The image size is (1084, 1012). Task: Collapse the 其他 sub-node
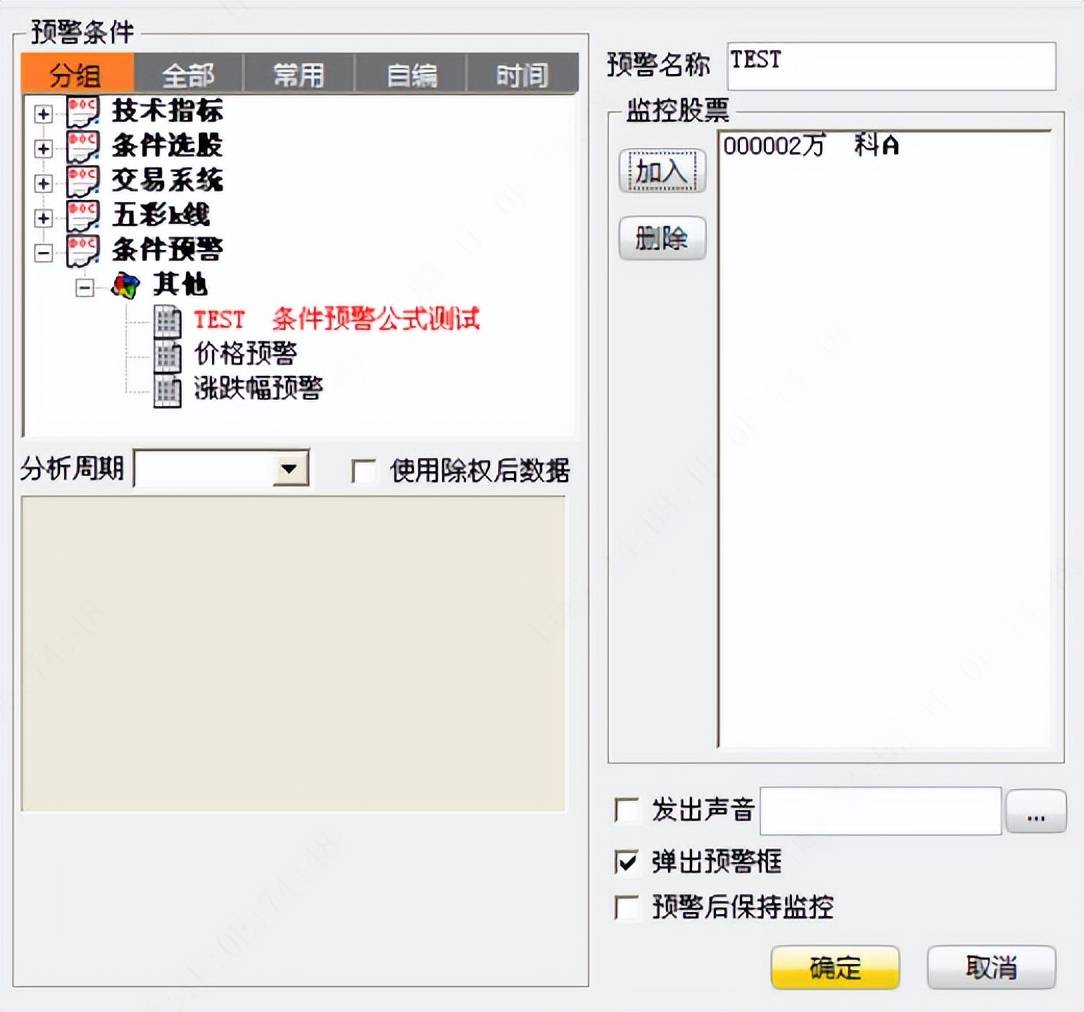click(85, 288)
